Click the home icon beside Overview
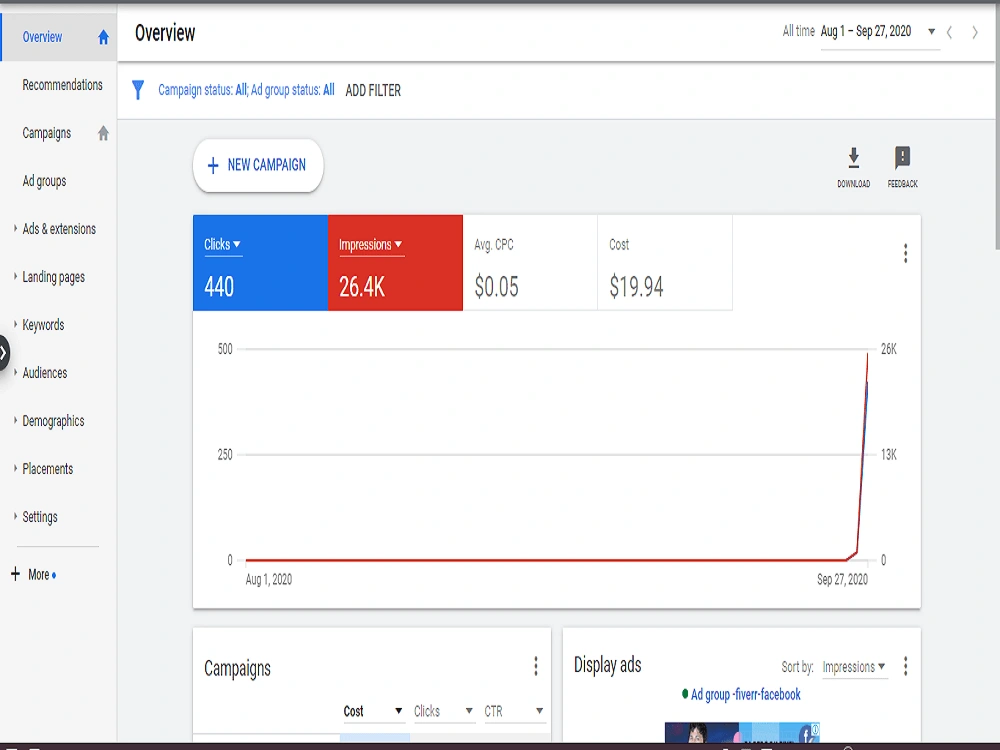 pos(103,38)
